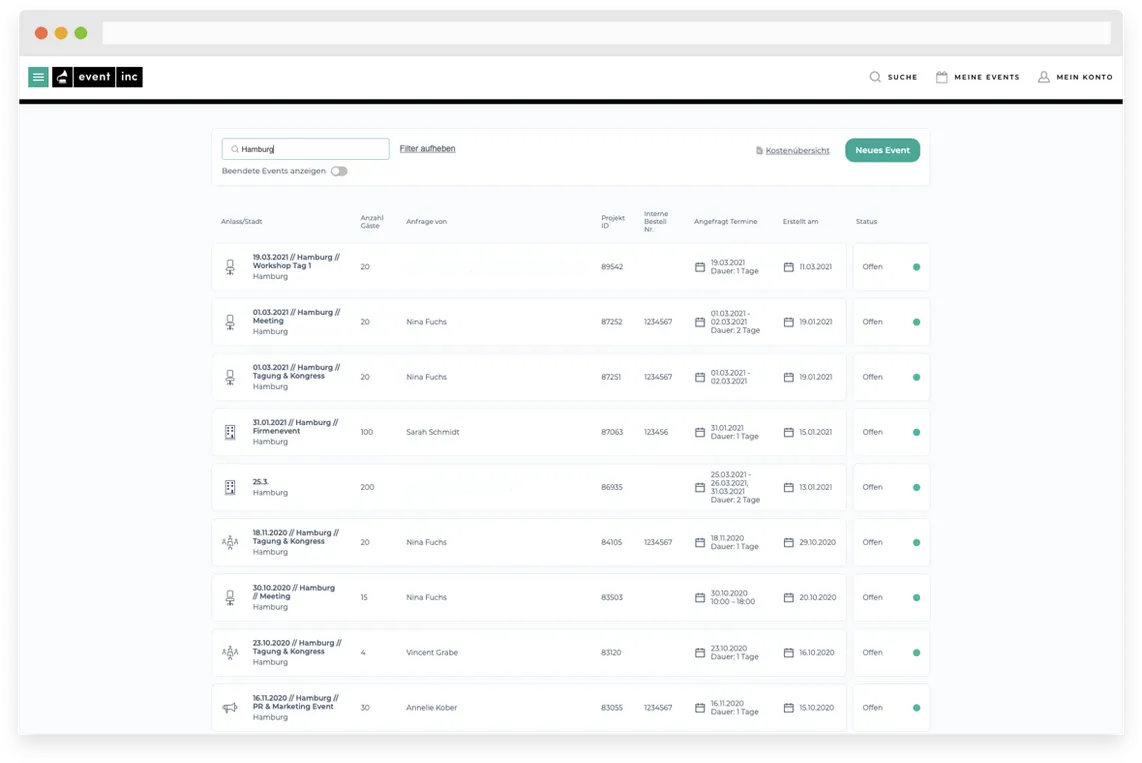1142x763 pixels.
Task: Click the Neues Event button
Action: click(x=882, y=150)
